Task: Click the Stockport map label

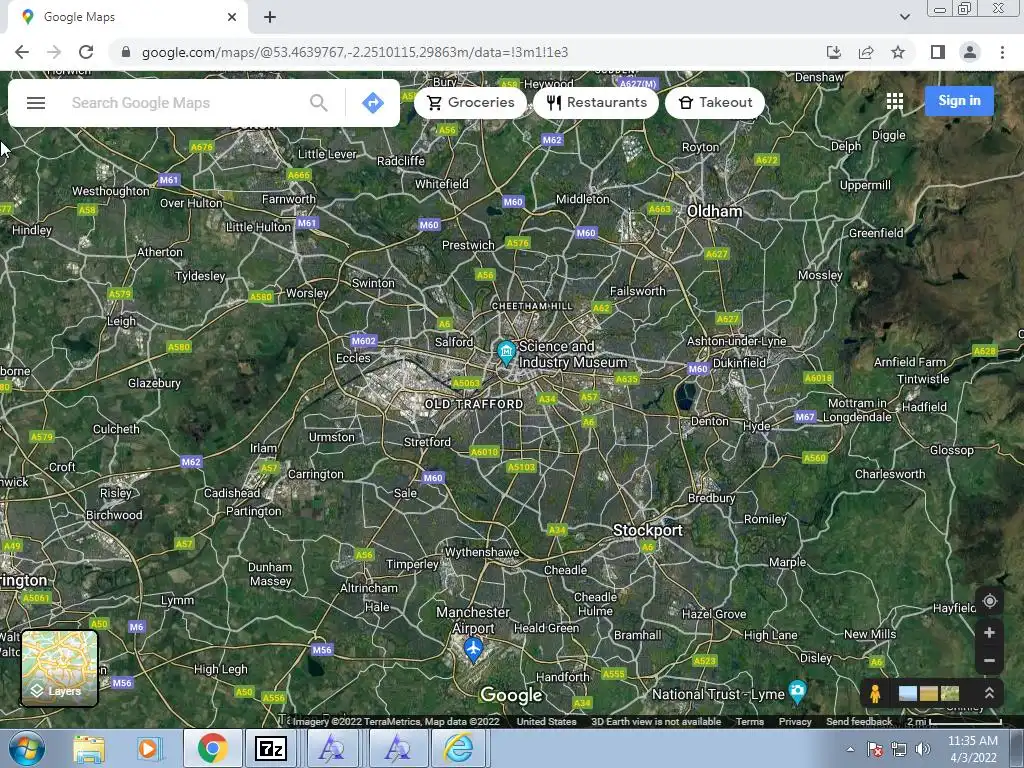Action: click(647, 530)
